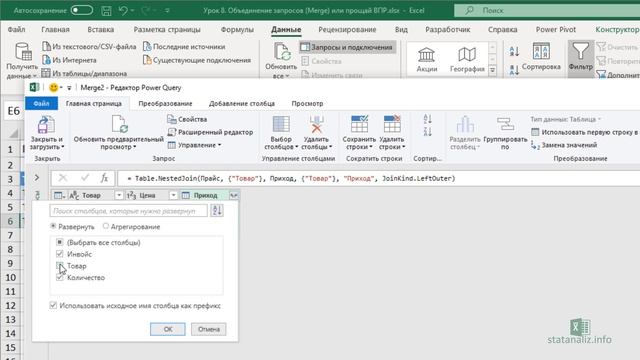Switch to Transform (Преобразование) tab

[165, 104]
